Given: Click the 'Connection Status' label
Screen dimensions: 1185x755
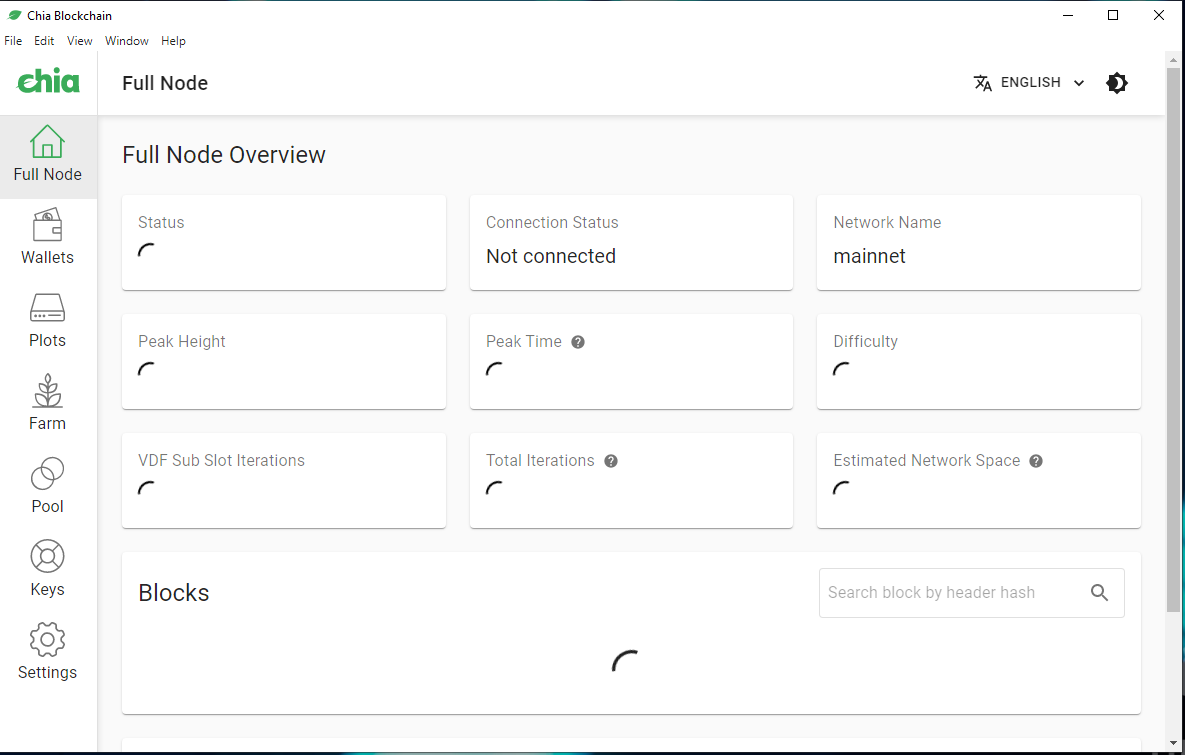Looking at the screenshot, I should tap(552, 223).
